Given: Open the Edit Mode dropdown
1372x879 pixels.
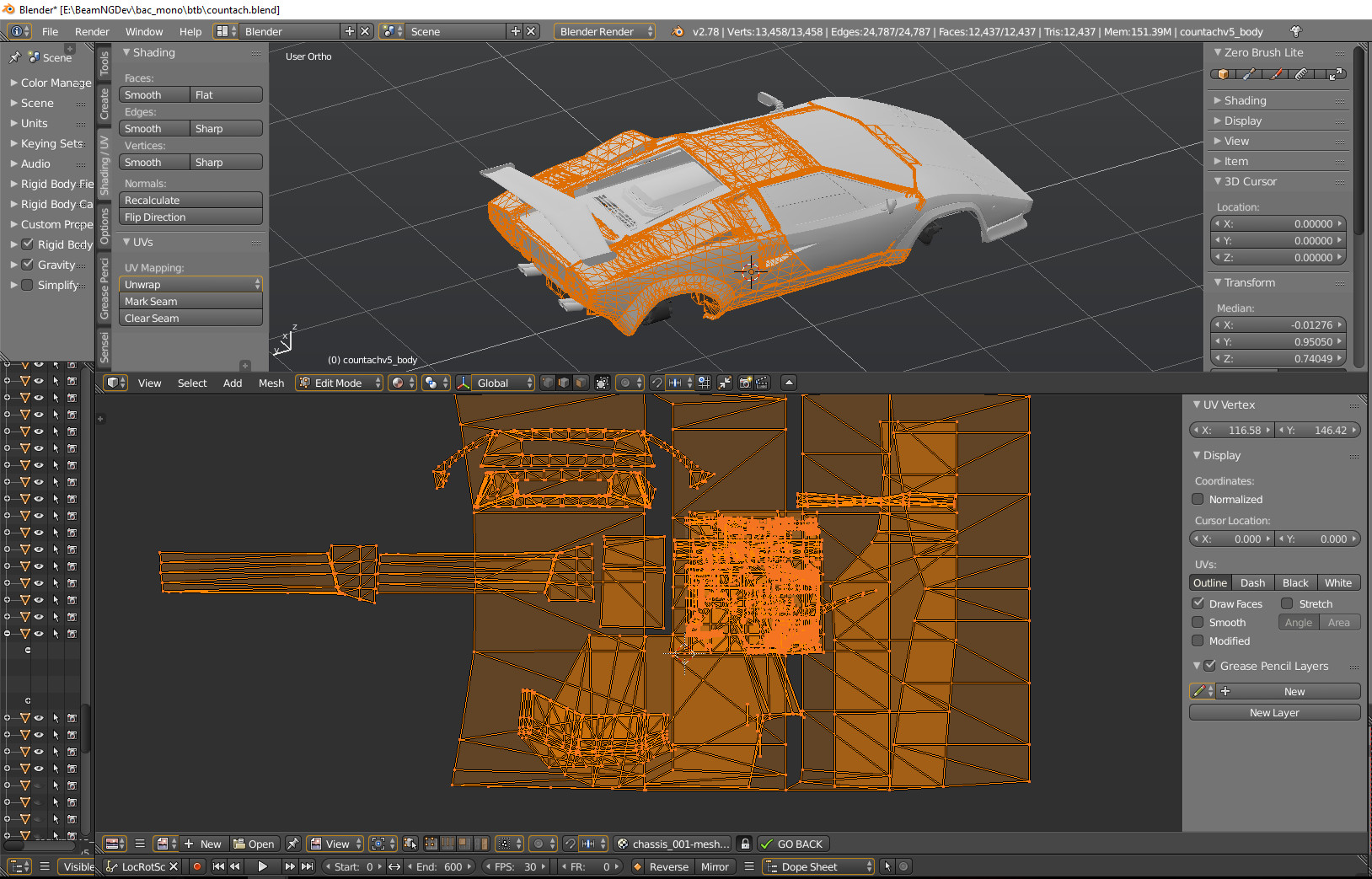Looking at the screenshot, I should (339, 383).
